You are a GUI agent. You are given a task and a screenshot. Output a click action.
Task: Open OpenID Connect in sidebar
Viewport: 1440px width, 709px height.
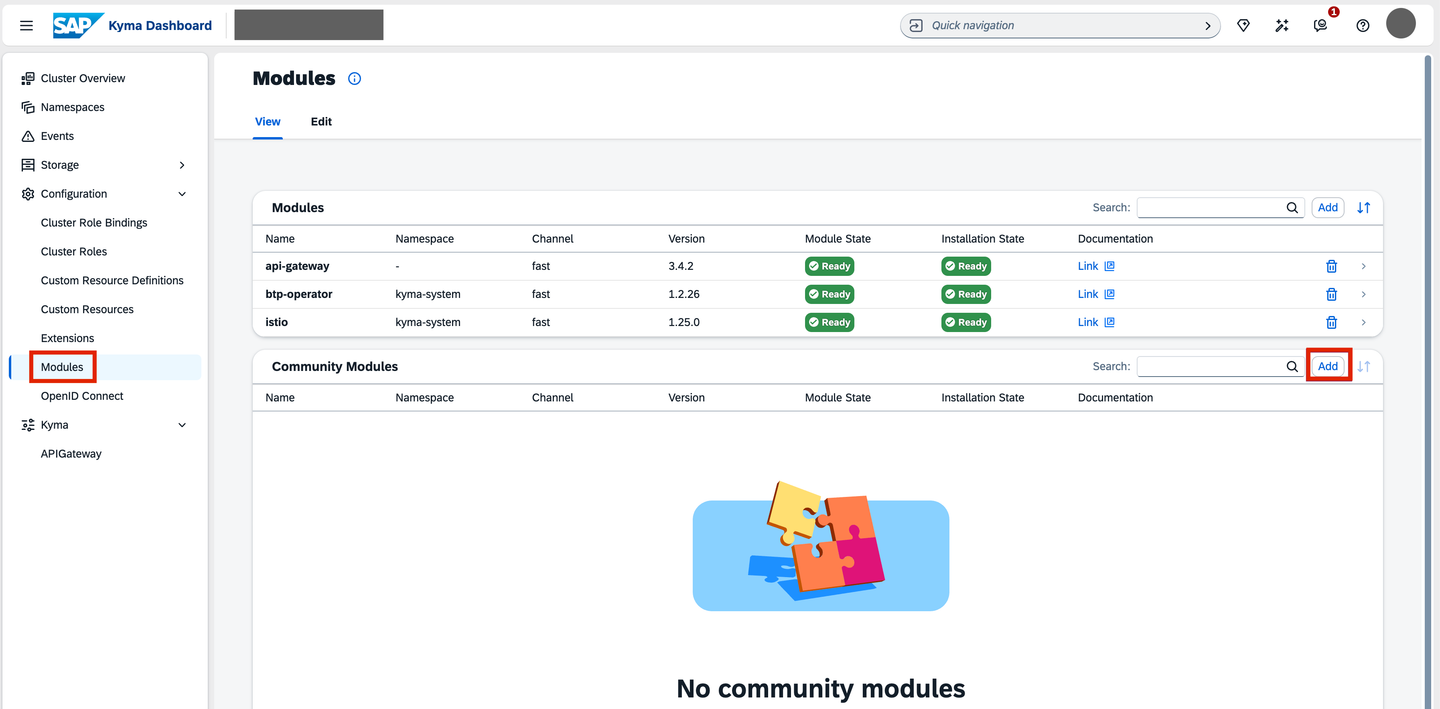[x=82, y=396]
